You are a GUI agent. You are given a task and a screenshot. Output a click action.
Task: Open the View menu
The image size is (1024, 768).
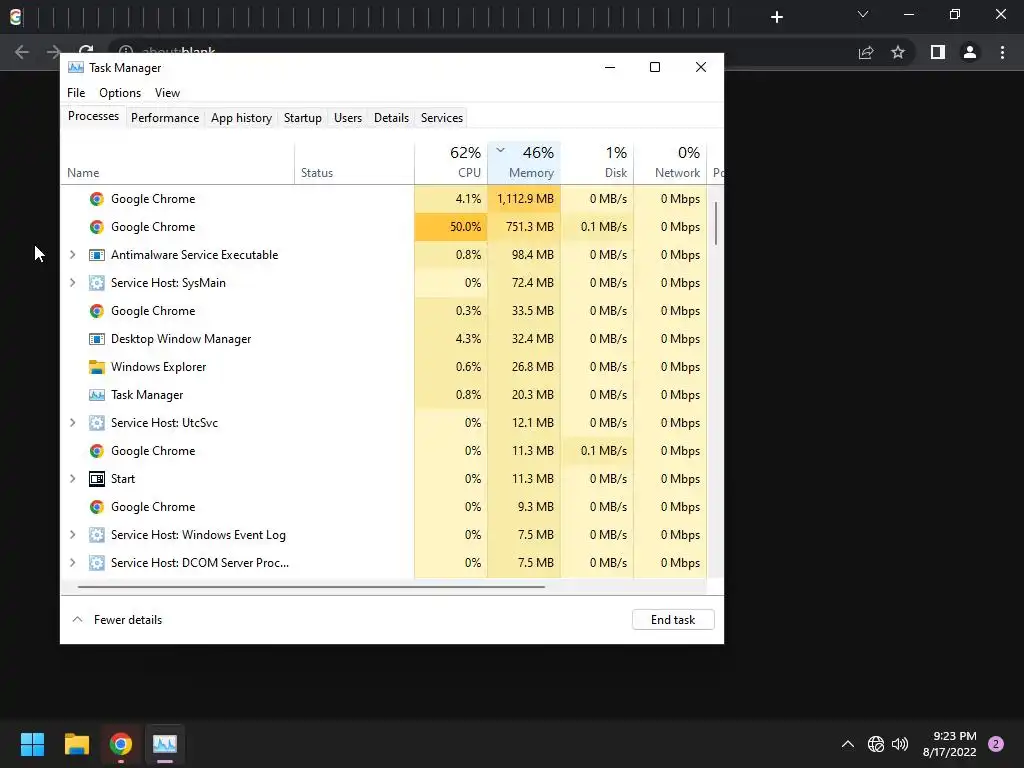pos(167,93)
